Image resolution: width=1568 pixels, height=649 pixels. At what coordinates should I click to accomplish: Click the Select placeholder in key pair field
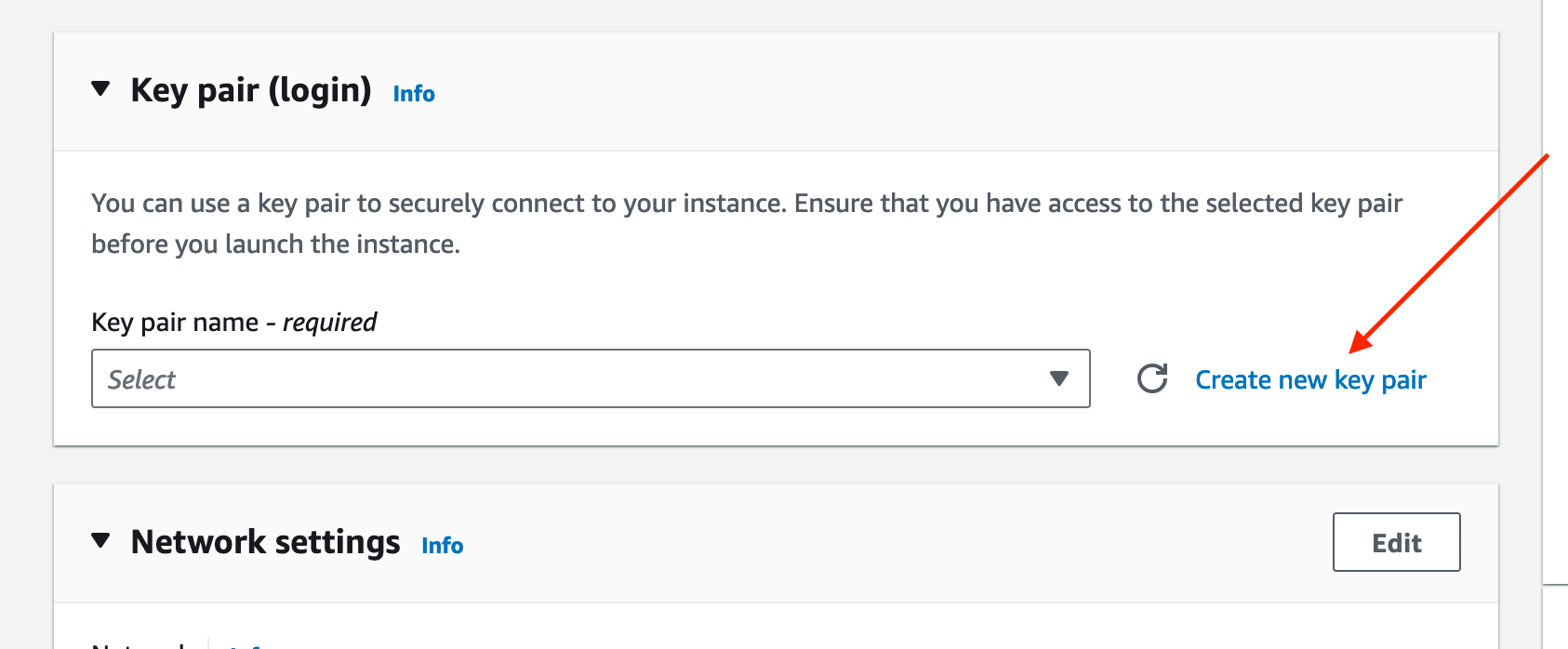point(141,379)
